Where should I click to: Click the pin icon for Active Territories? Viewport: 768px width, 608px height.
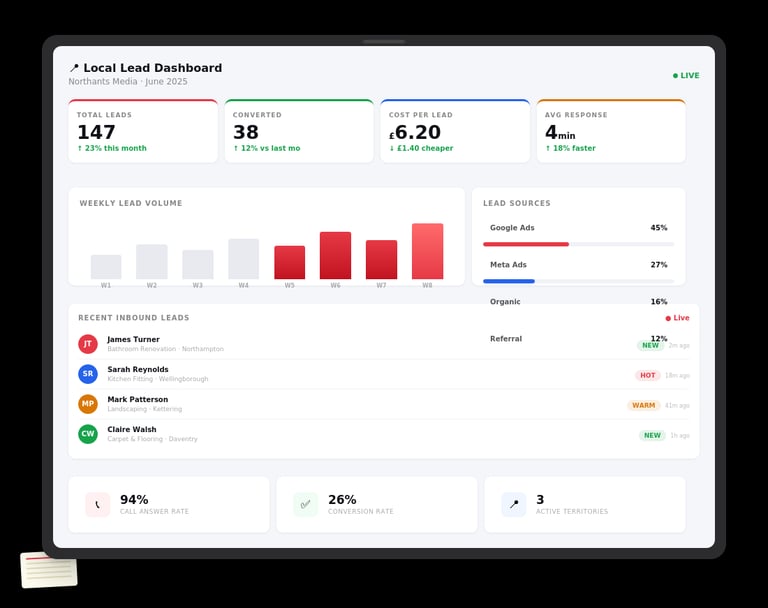(x=514, y=505)
